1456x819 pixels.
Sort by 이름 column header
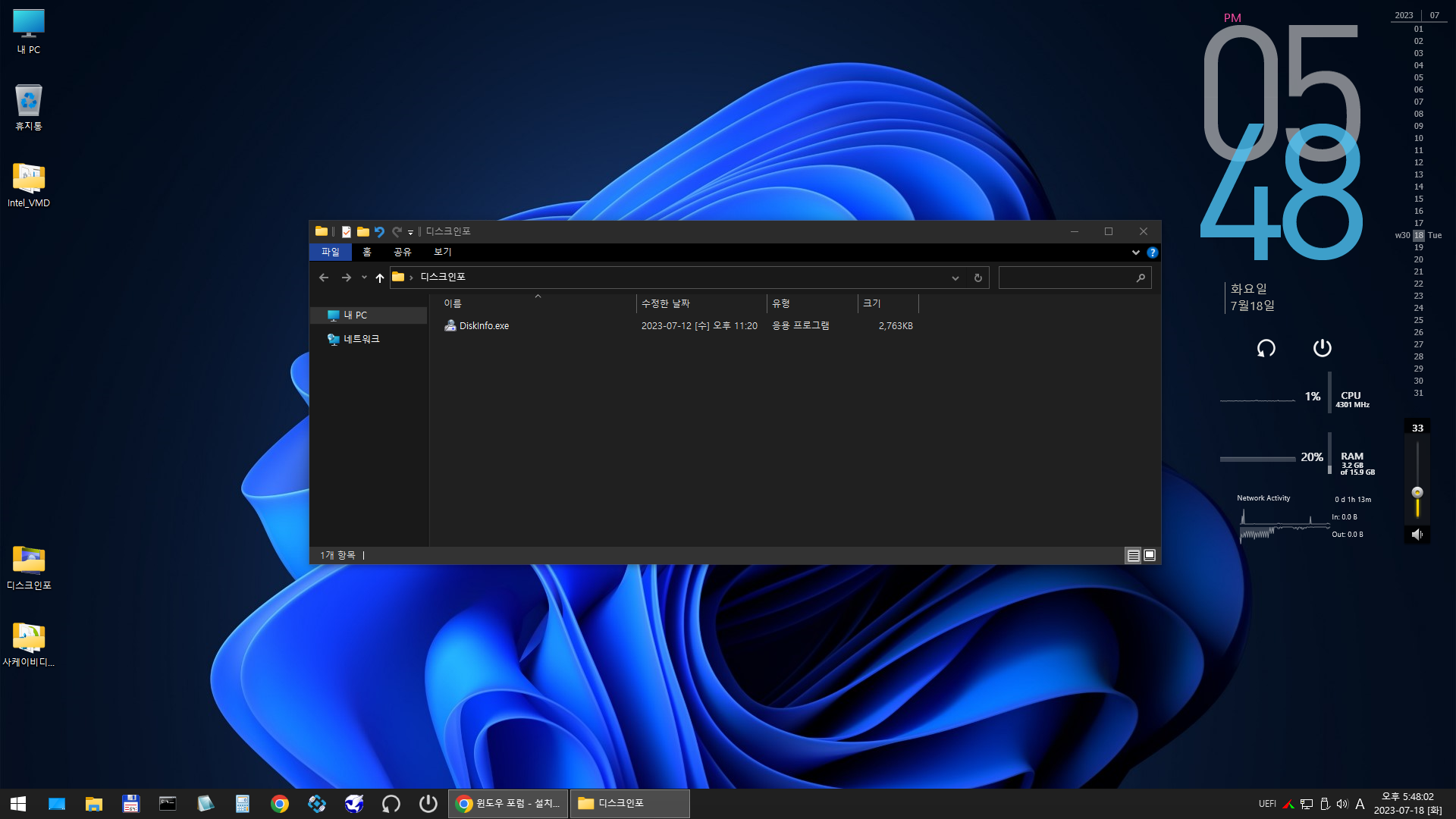538,303
